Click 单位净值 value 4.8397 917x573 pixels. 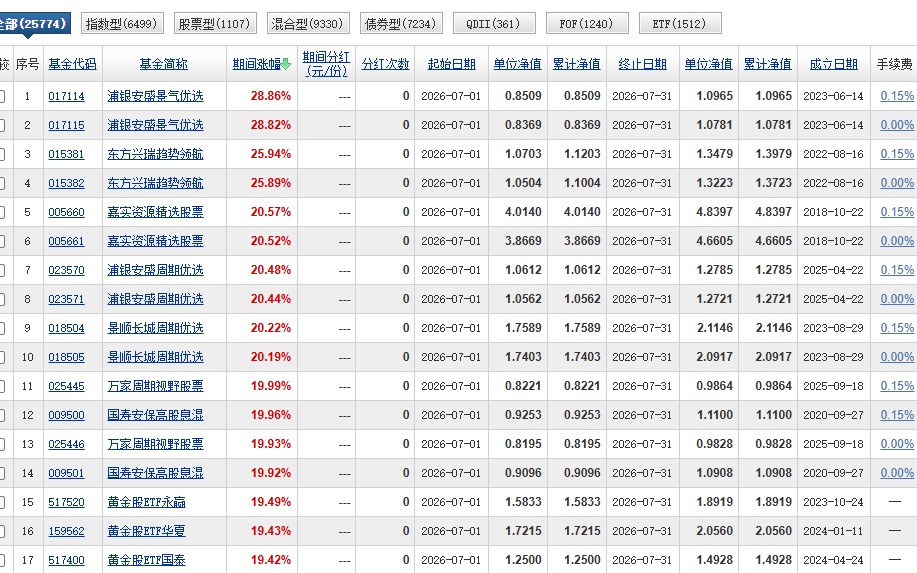(714, 212)
